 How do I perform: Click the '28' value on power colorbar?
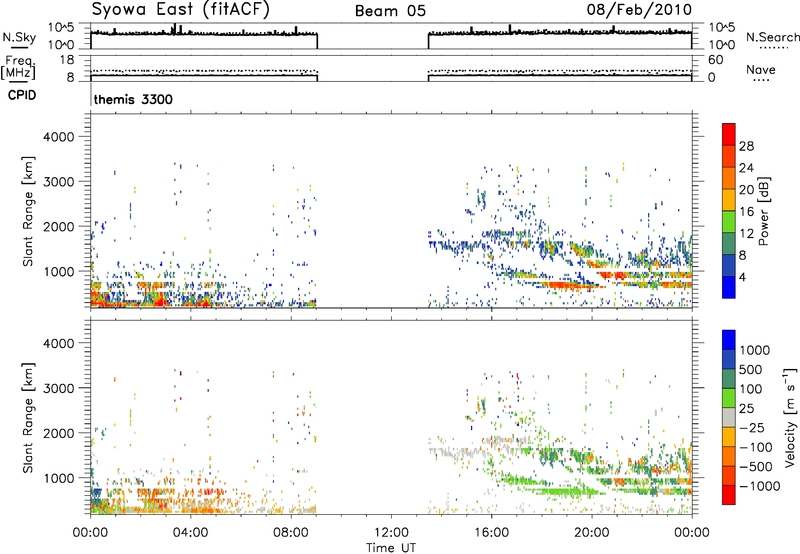[746, 146]
